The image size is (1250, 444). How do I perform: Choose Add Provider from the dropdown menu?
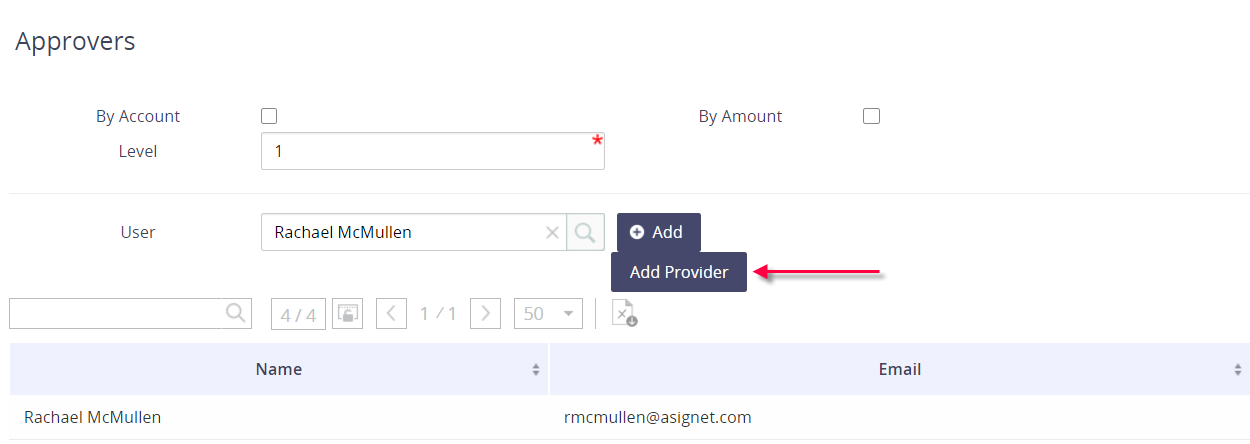[x=679, y=272]
